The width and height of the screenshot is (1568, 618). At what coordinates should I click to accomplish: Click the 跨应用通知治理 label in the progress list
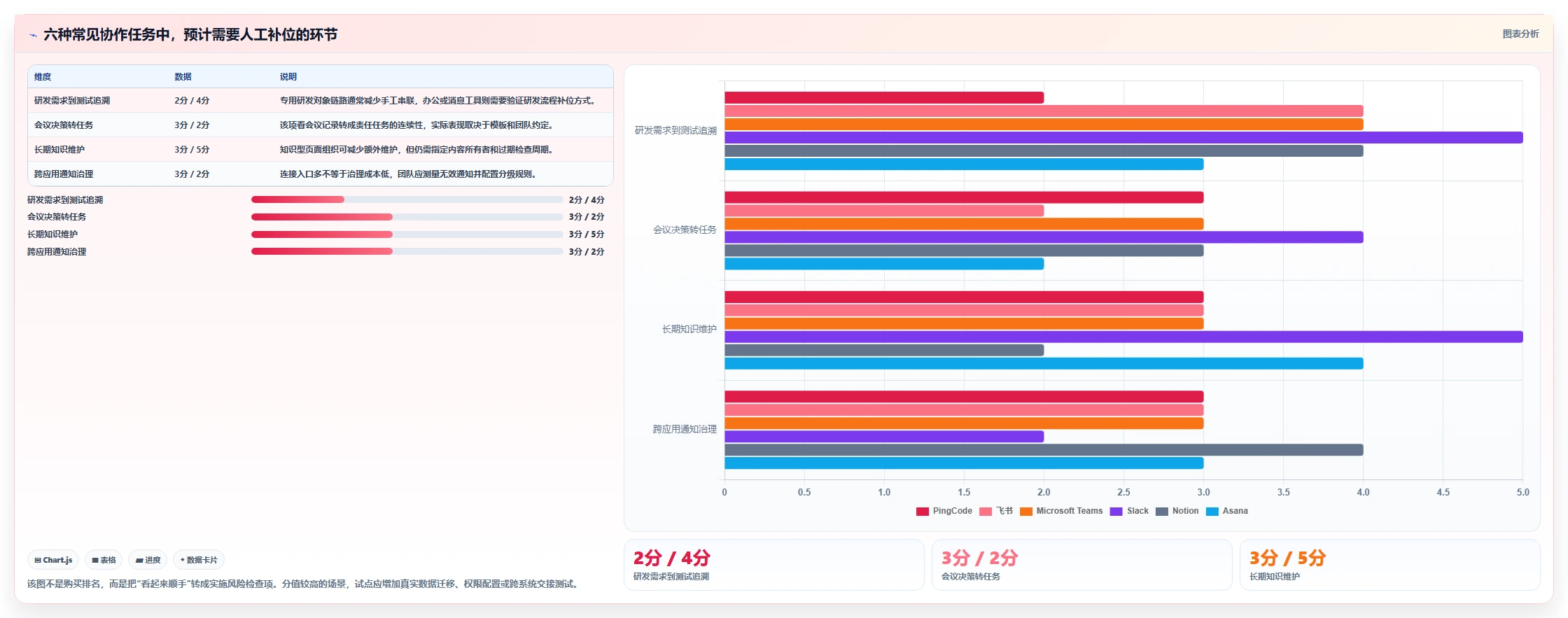(x=57, y=252)
